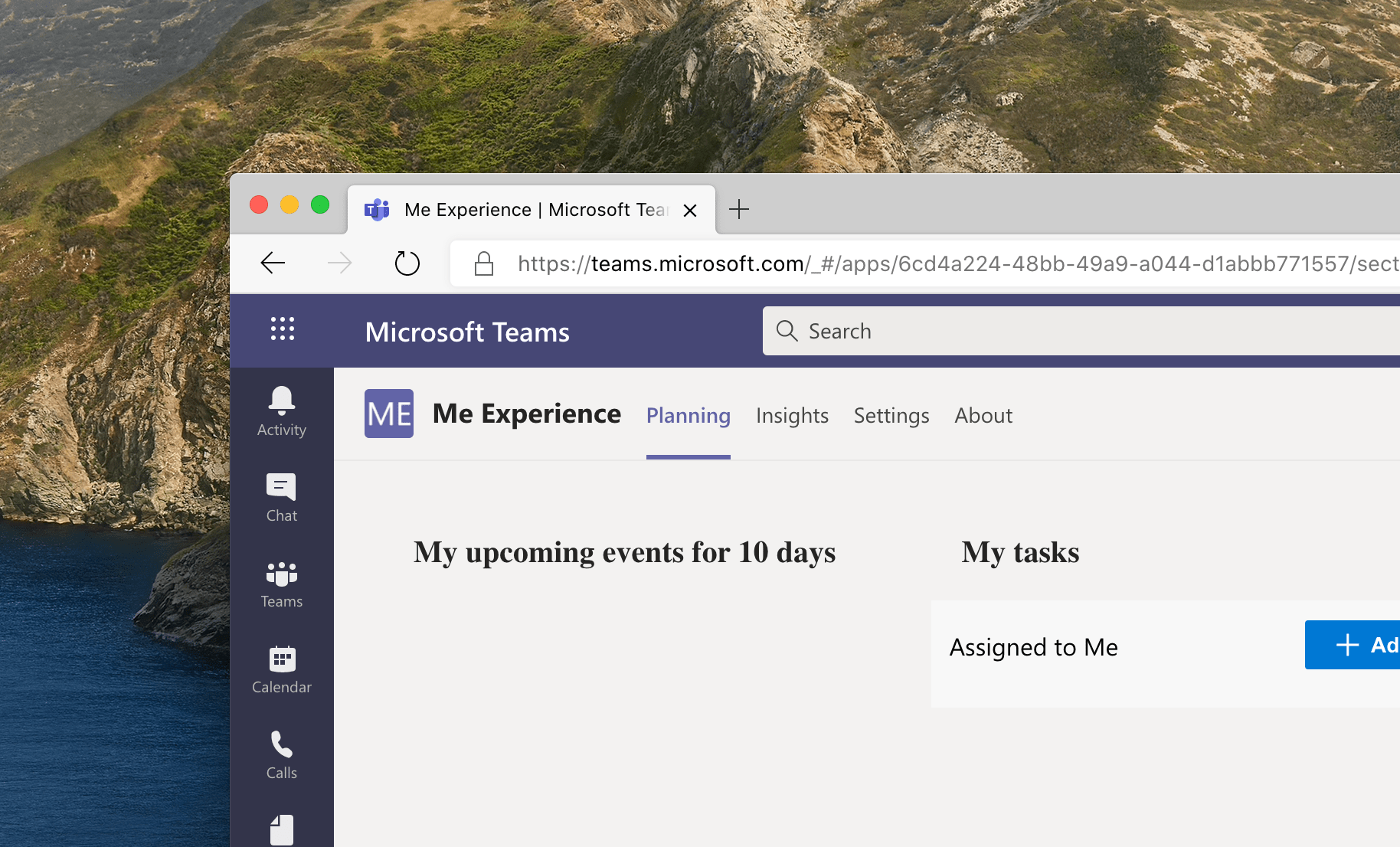This screenshot has width=1400, height=847.
Task: Minimize window with yellow button
Action: coord(289,204)
